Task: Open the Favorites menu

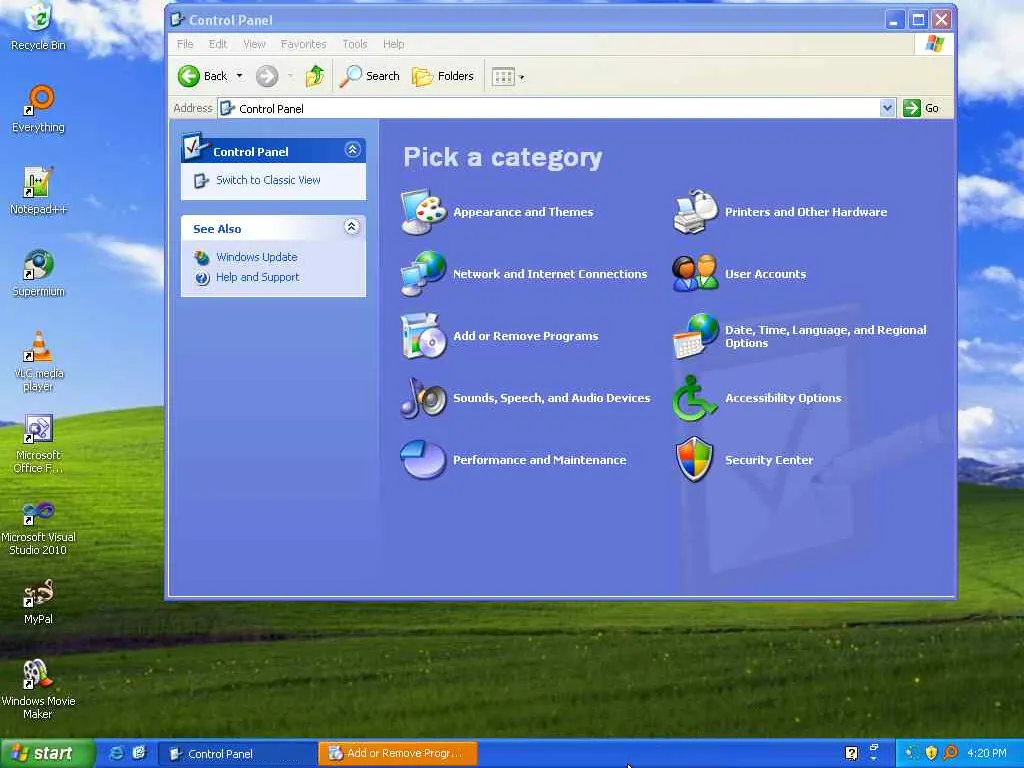Action: 303,44
